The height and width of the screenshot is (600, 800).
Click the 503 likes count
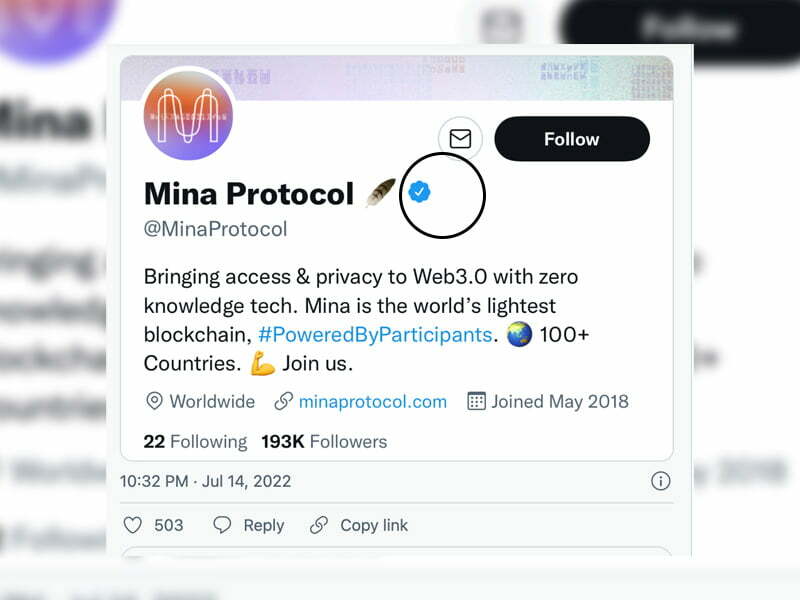[169, 525]
